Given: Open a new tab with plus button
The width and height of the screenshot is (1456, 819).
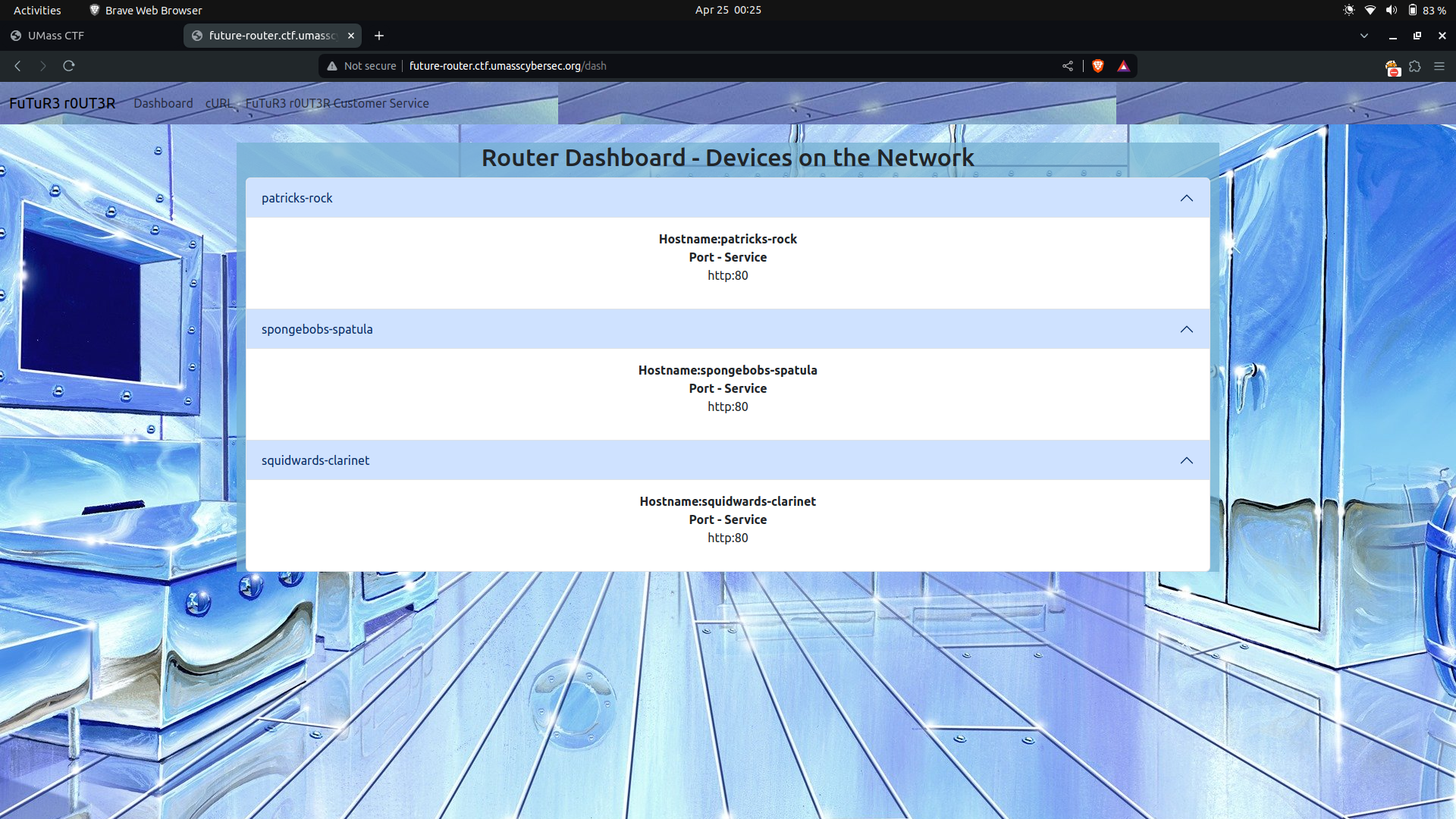Looking at the screenshot, I should pyautogui.click(x=379, y=36).
